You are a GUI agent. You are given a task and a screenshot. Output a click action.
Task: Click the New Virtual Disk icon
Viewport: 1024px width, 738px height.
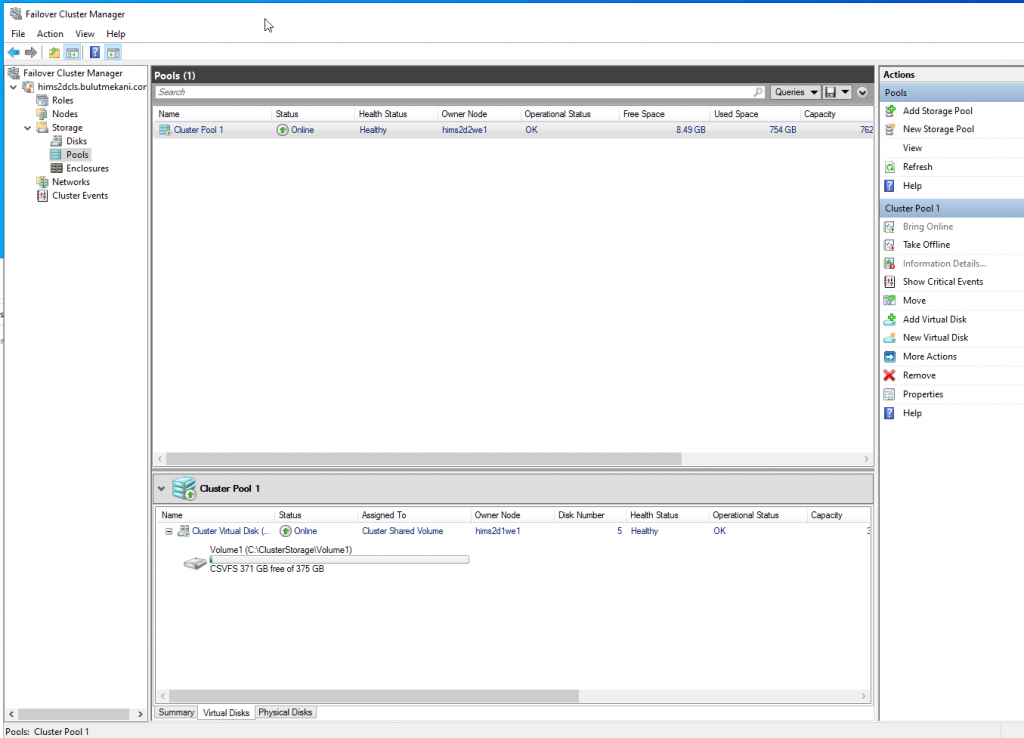coord(889,338)
